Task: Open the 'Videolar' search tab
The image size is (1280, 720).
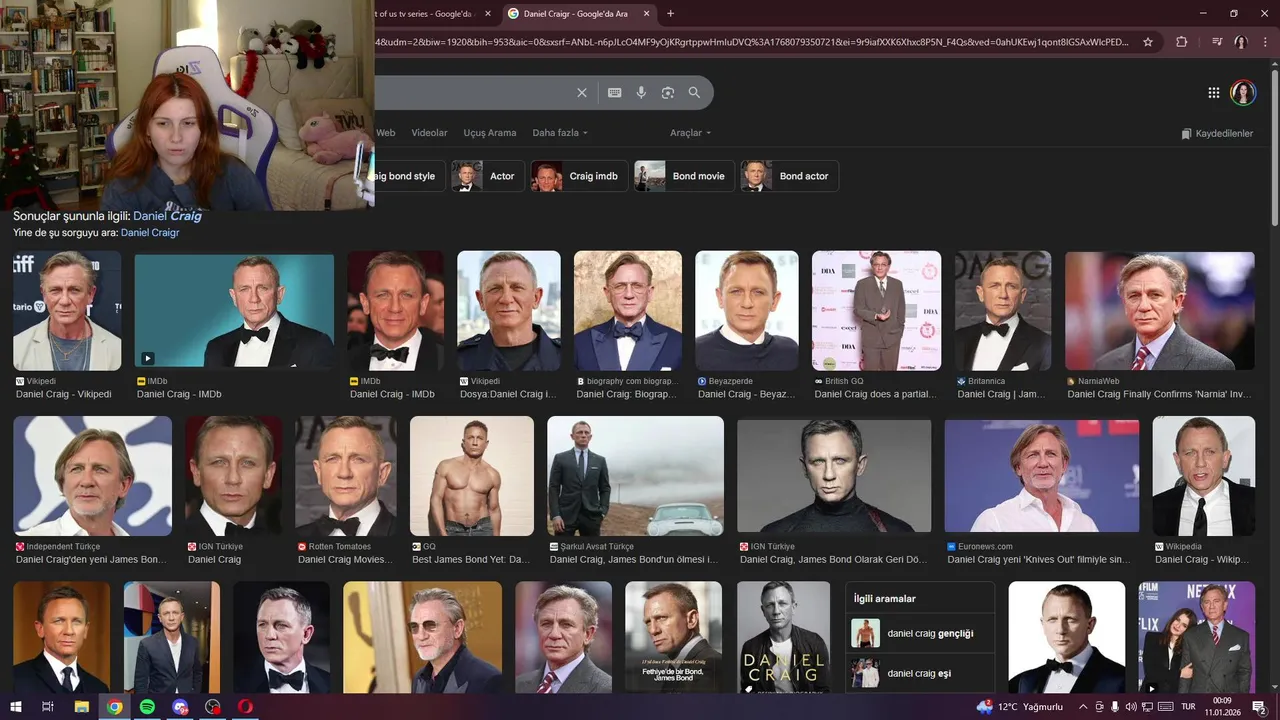Action: 430,133
